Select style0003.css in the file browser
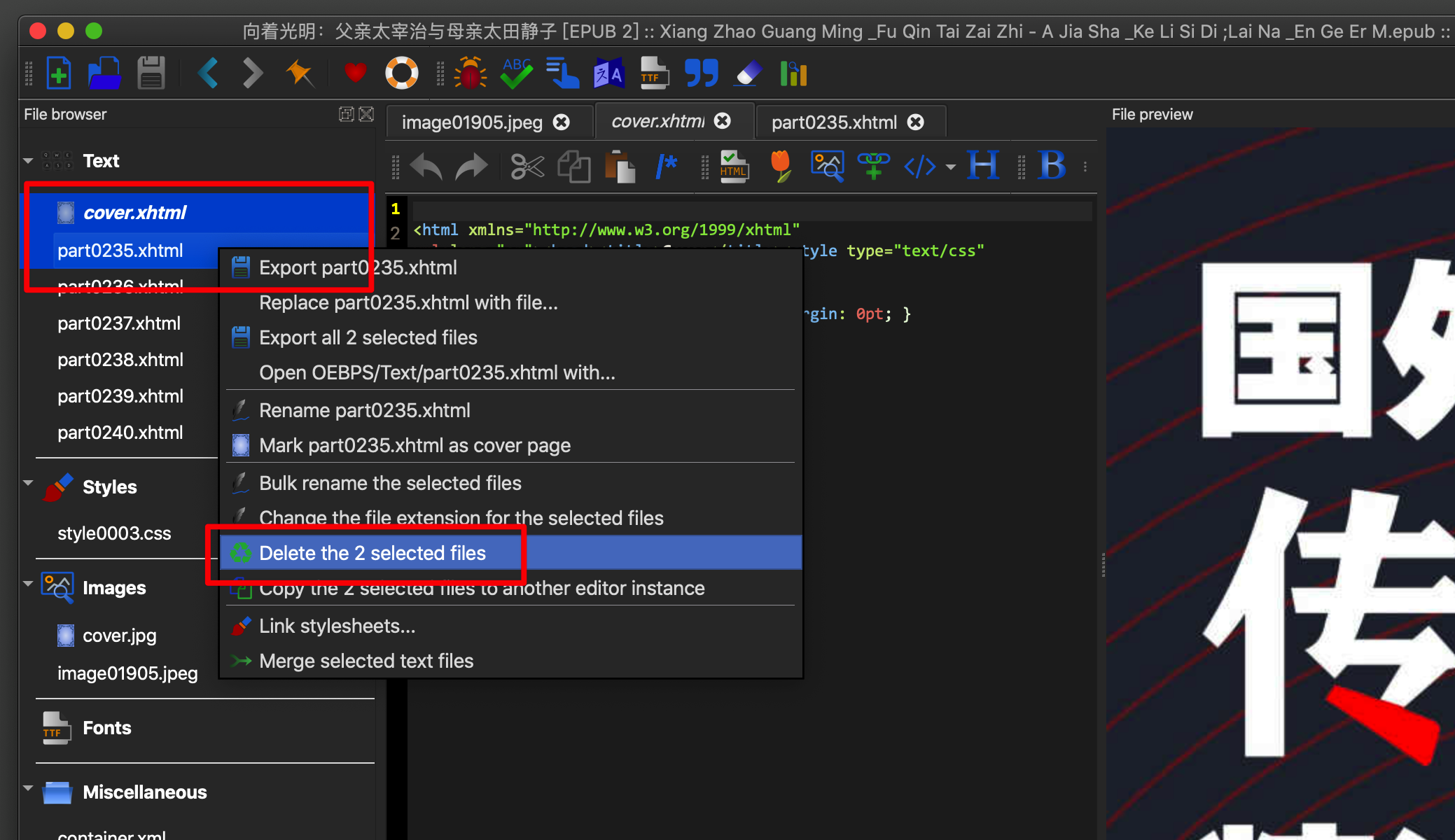 coord(114,533)
